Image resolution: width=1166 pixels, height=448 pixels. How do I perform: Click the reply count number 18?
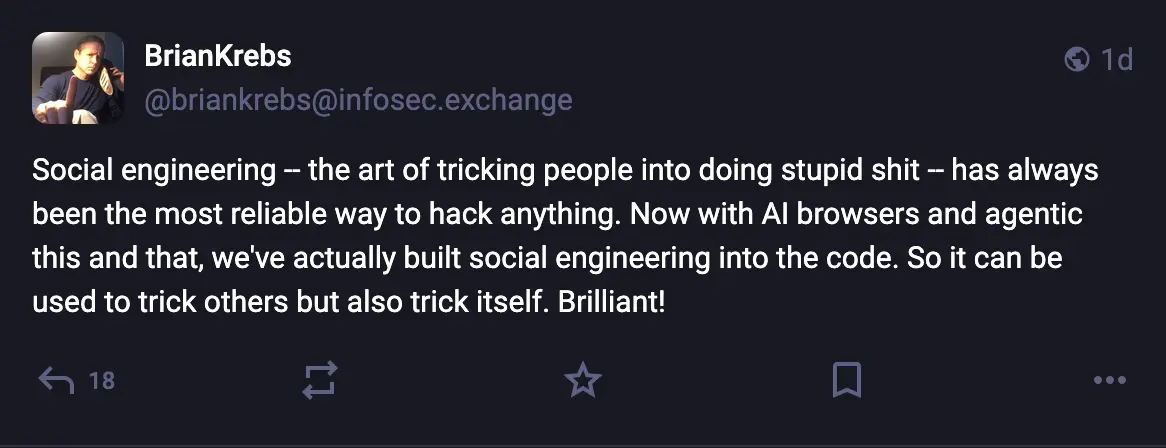coord(102,381)
